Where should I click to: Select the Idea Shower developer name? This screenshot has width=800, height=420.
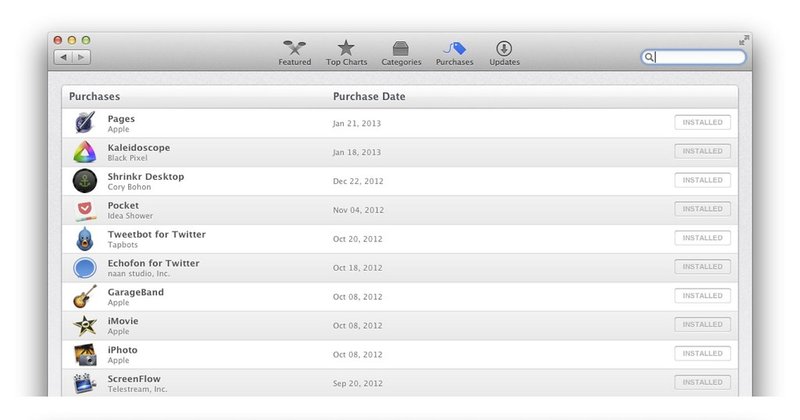click(130, 216)
